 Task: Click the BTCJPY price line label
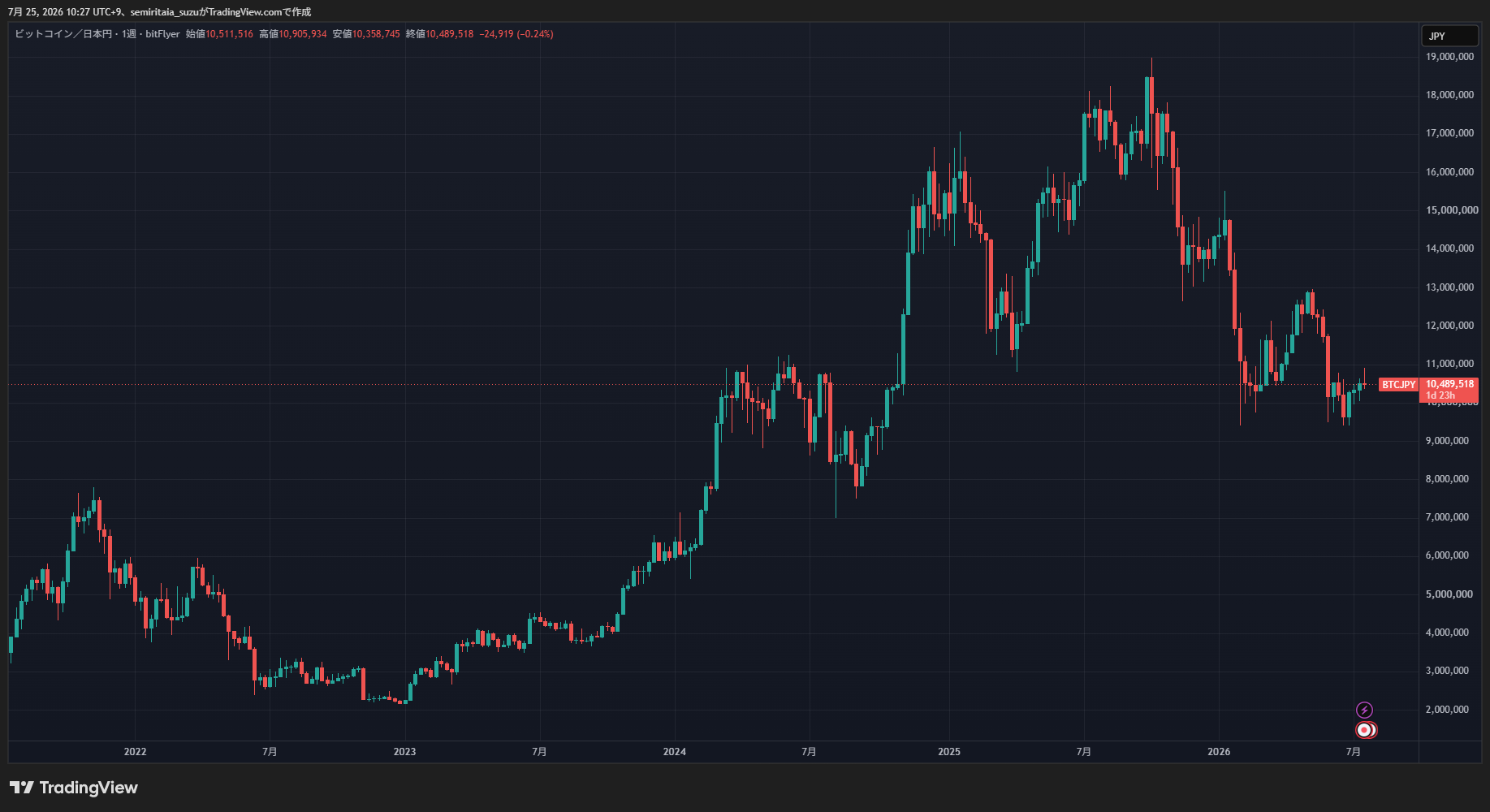click(1398, 385)
